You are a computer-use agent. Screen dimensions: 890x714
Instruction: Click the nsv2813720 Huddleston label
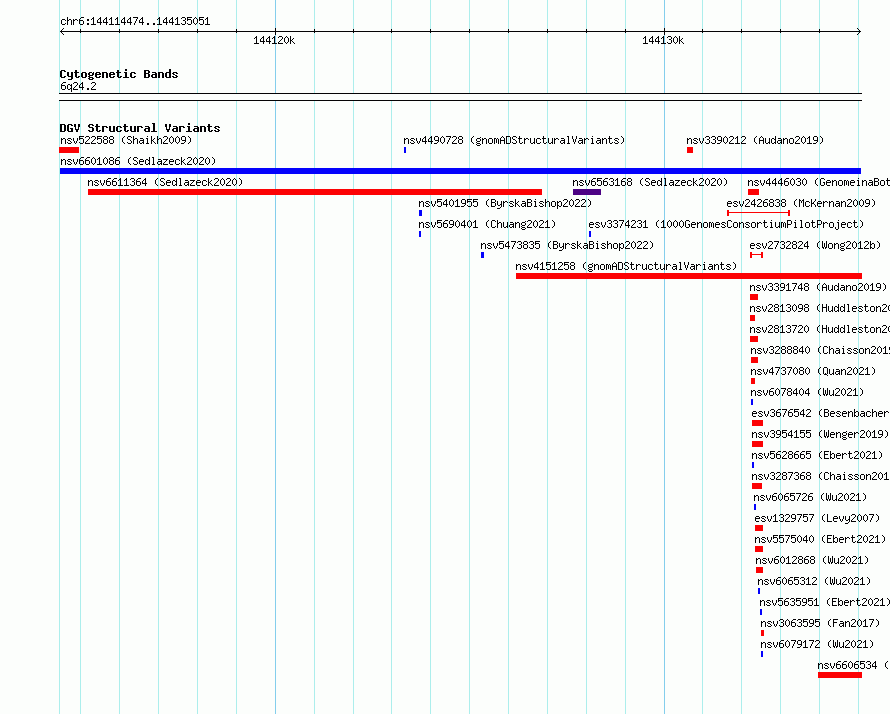tap(820, 329)
